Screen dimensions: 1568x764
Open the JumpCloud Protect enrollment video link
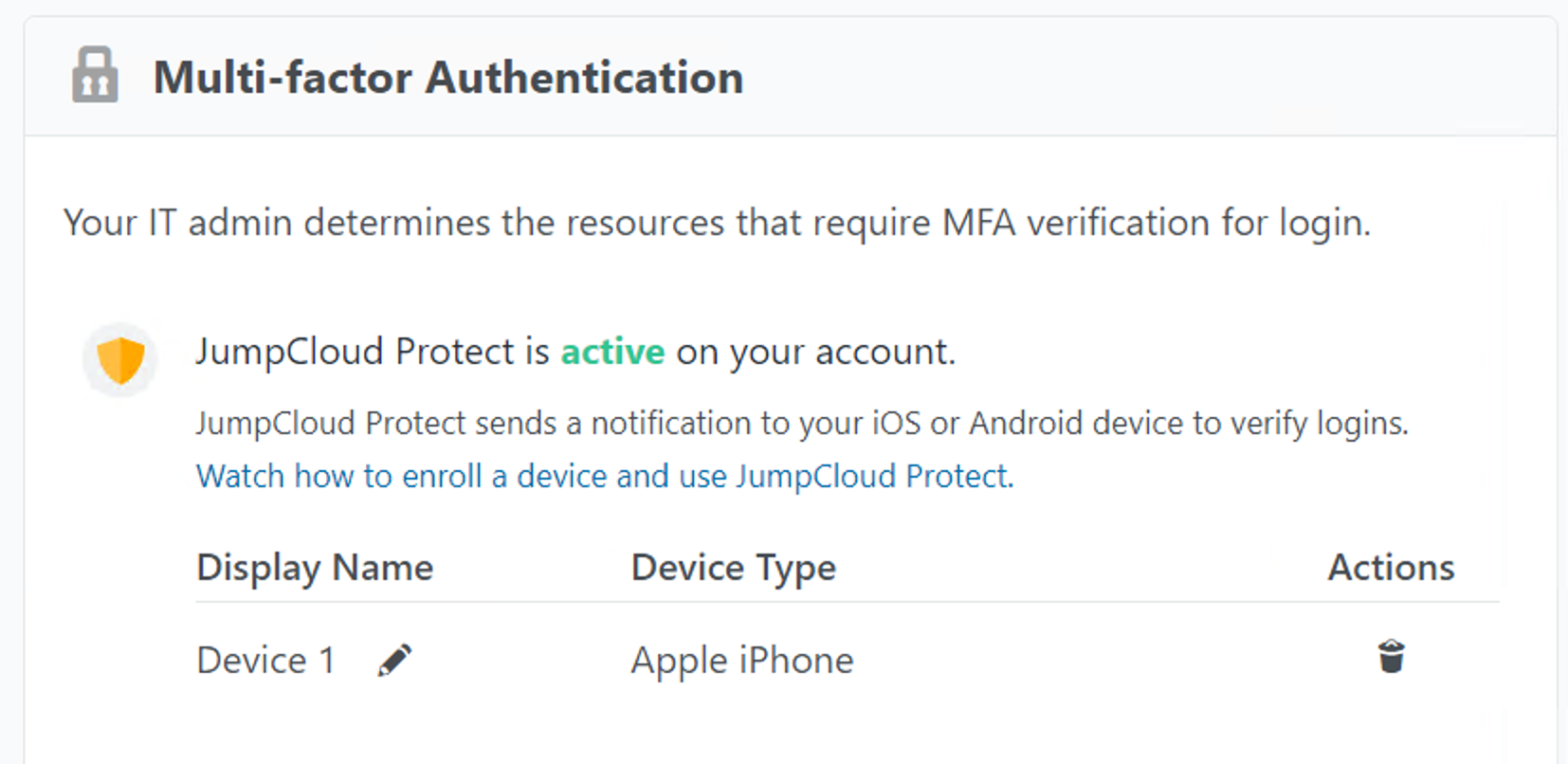click(x=604, y=476)
